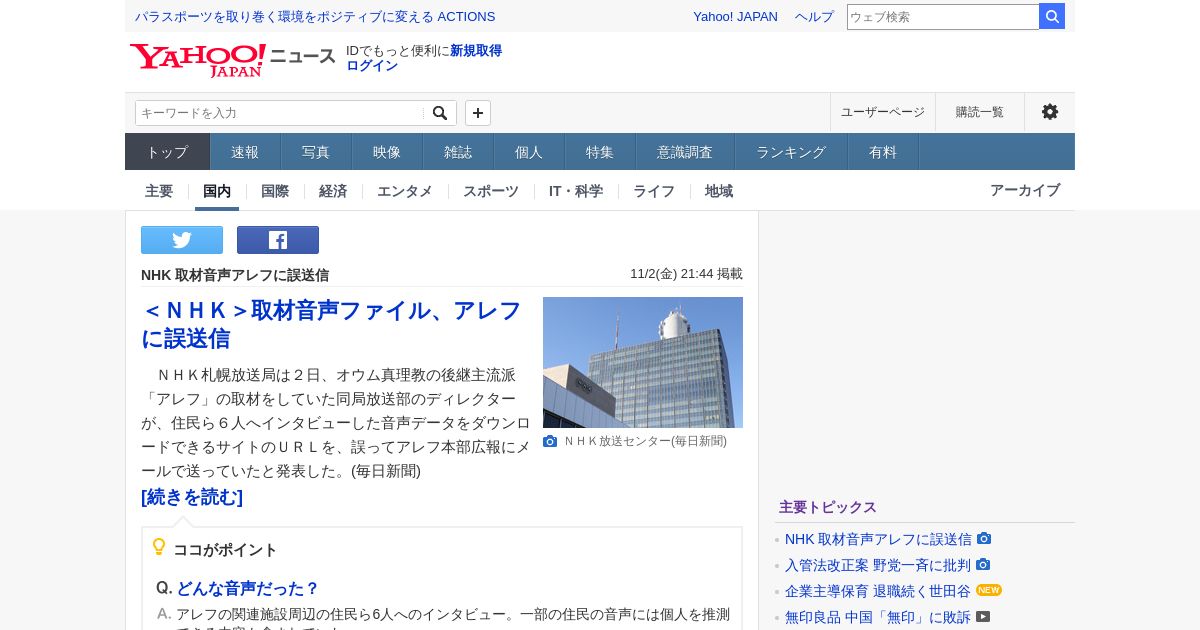Click the 主要トピックス heading
The width and height of the screenshot is (1200, 630).
click(828, 507)
